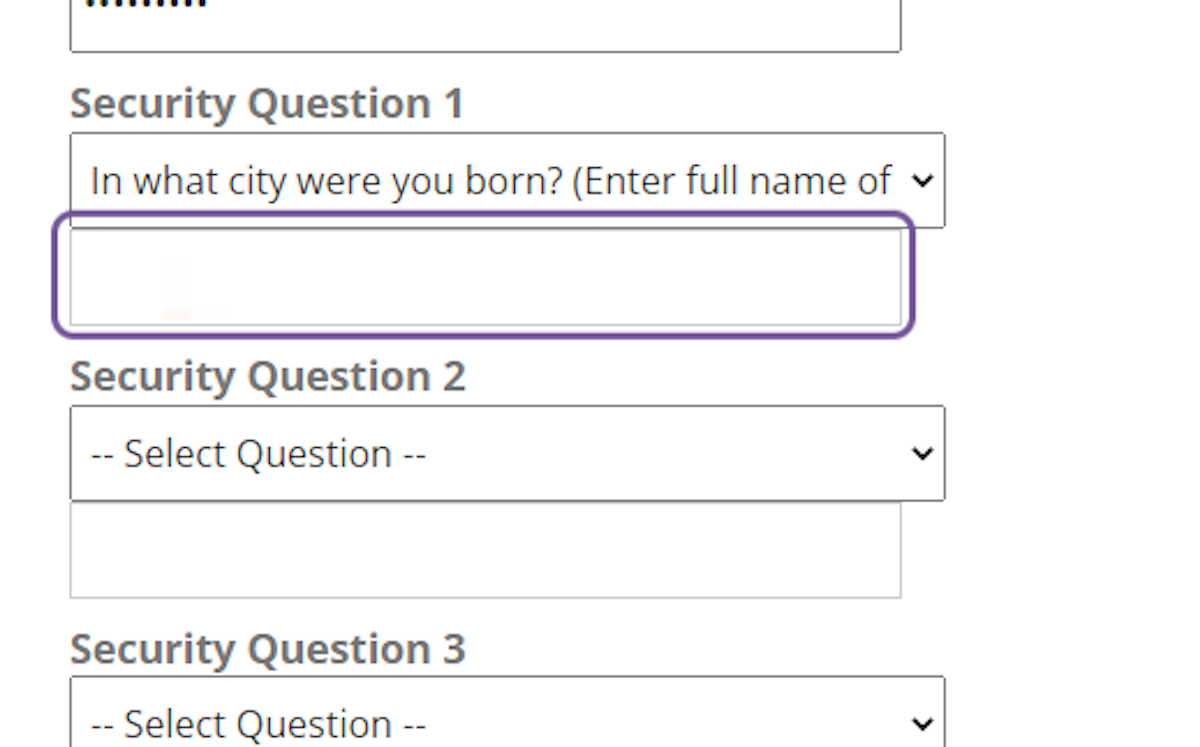
Task: Click the 'Security Question 3' heading
Action: 267,648
